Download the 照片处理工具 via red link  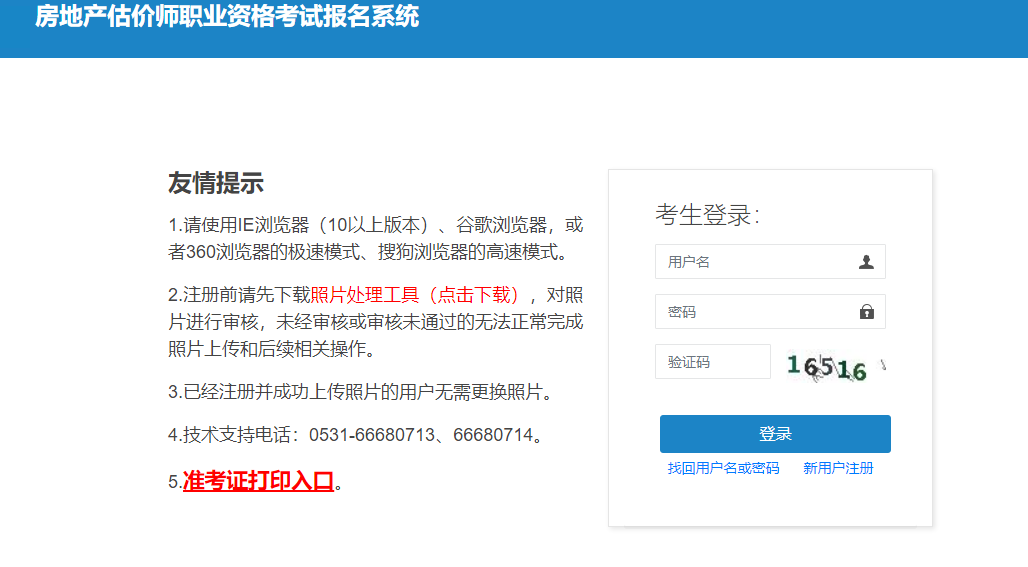pyautogui.click(x=415, y=294)
